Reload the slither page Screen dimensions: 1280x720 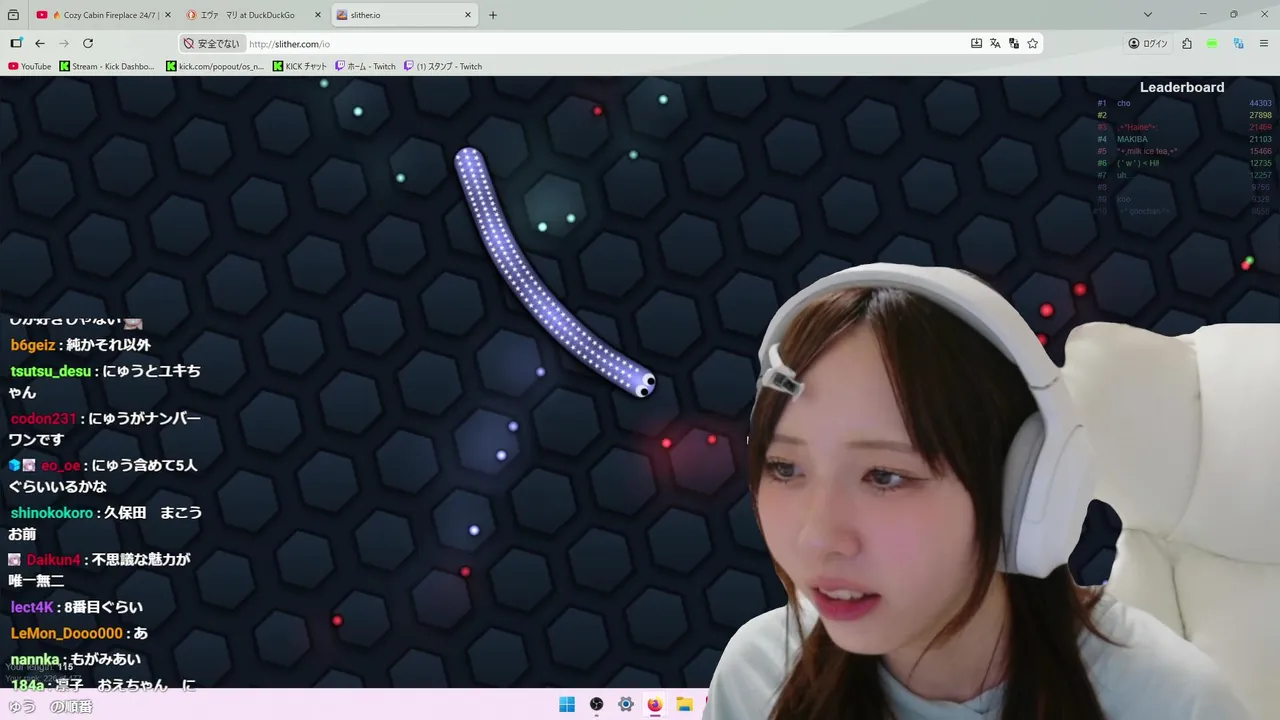pos(88,43)
